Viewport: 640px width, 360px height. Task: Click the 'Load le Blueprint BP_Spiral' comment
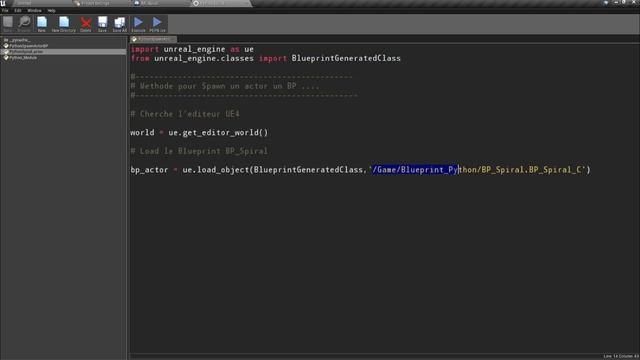click(199, 151)
